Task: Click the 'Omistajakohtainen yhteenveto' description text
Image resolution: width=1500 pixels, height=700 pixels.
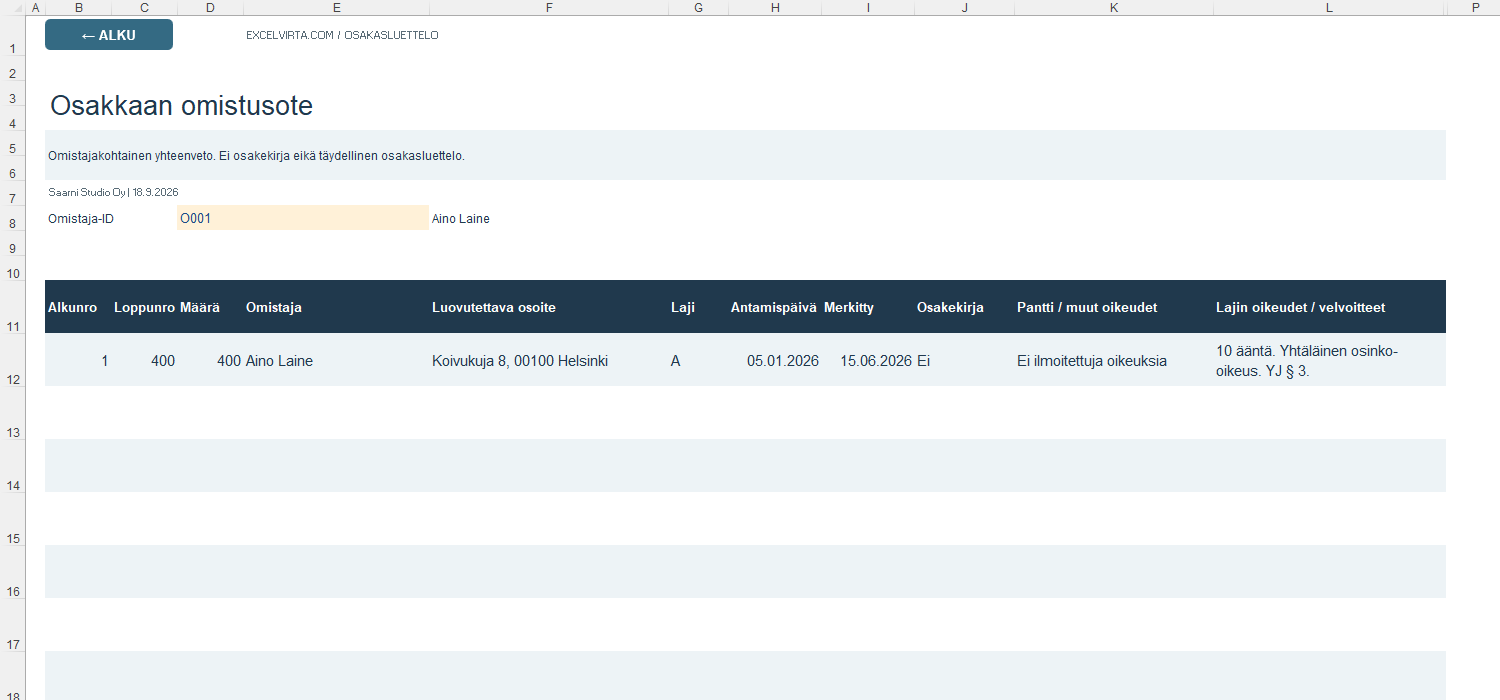Action: click(x=257, y=156)
